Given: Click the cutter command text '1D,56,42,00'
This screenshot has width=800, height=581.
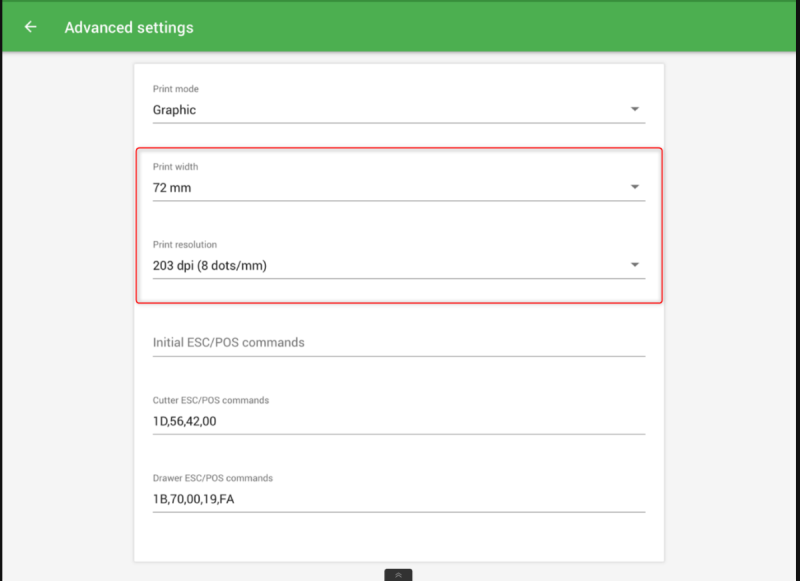Looking at the screenshot, I should [x=185, y=421].
